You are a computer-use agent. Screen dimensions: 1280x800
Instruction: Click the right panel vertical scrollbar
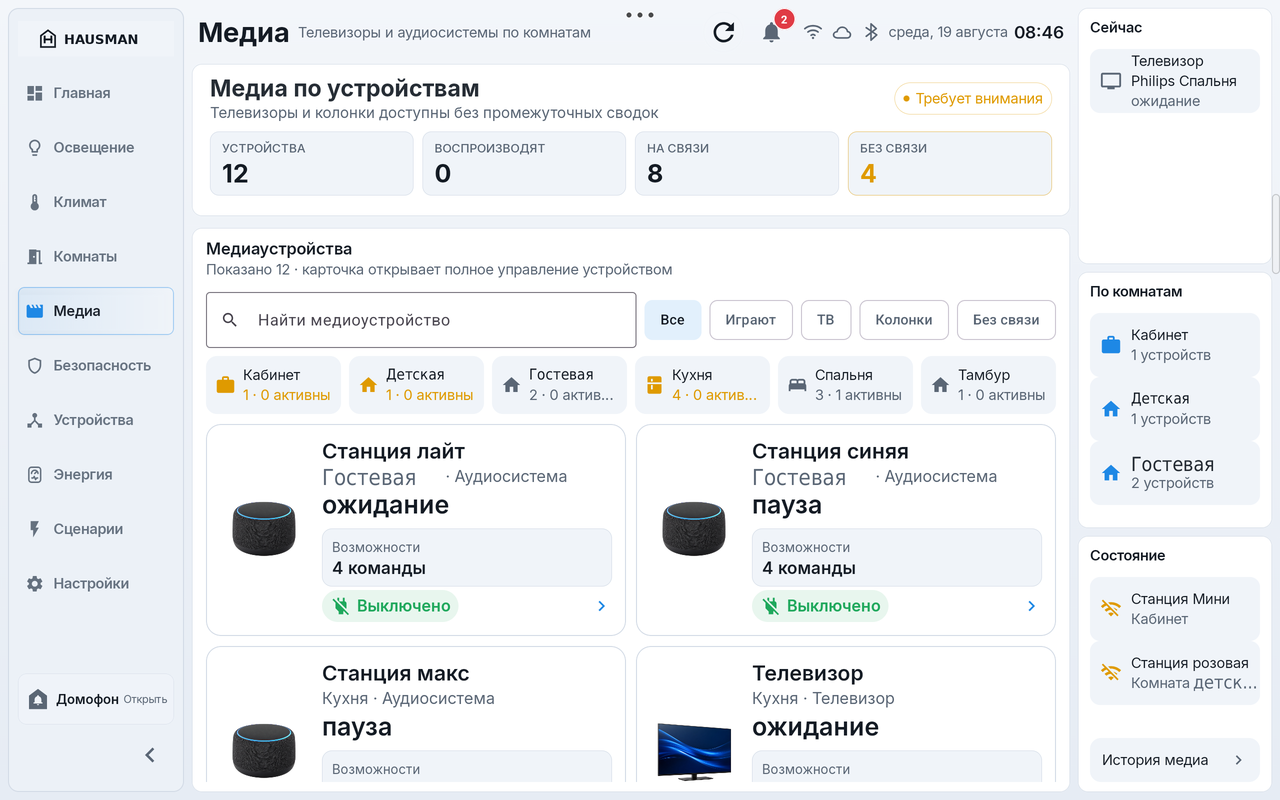[x=1276, y=235]
